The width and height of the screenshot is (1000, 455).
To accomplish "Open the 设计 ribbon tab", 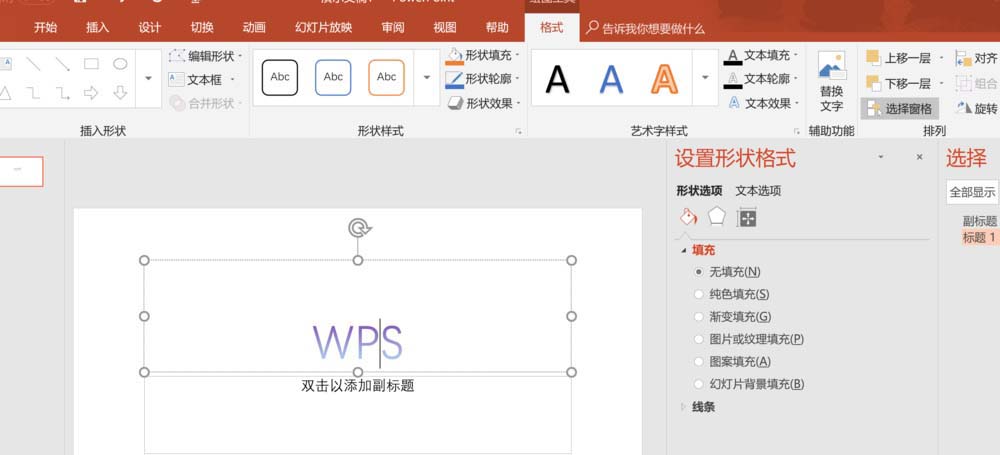I will [150, 27].
